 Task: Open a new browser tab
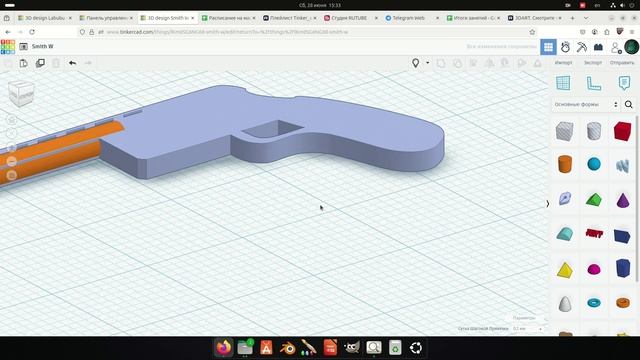tap(572, 18)
